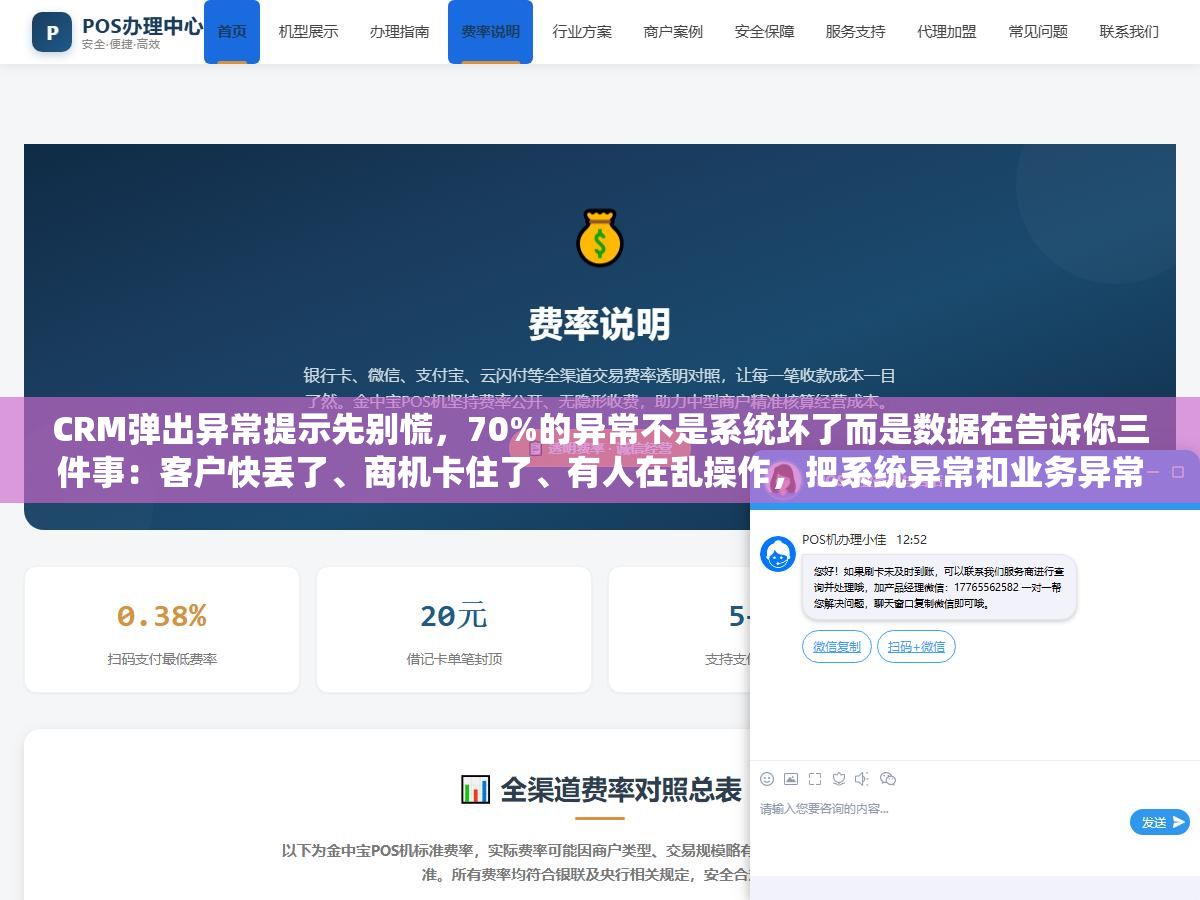
Task: Click the 20元 借记卡单笔封顶 card
Action: [454, 630]
